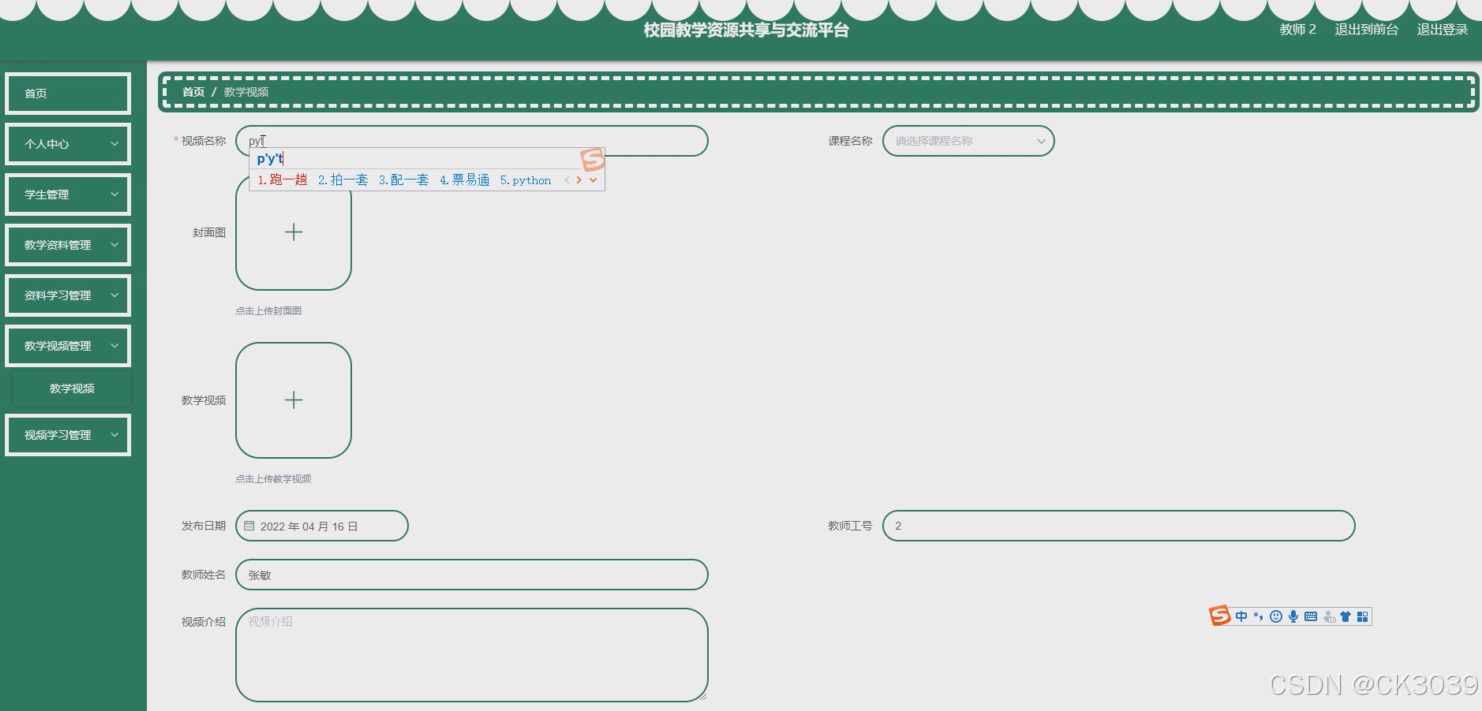Viewport: 1482px width, 711px height.
Task: Click 退出到前台 in the header
Action: (1366, 30)
